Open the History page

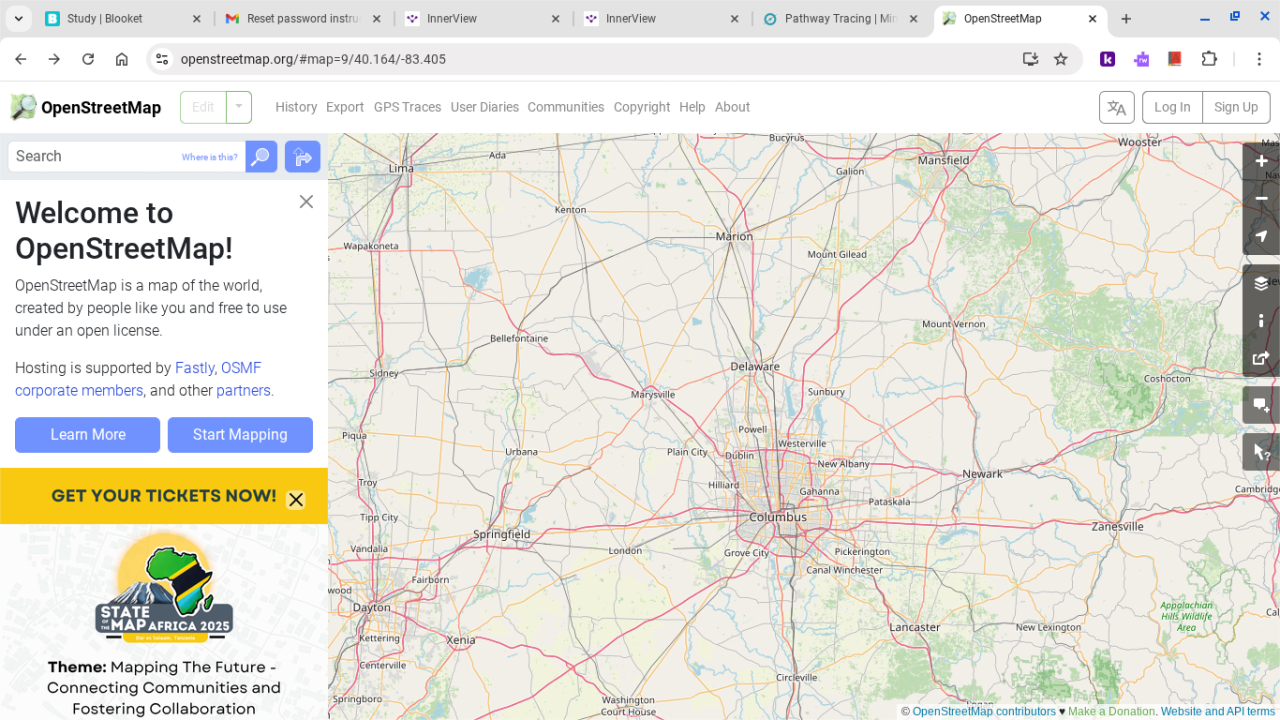pos(296,107)
